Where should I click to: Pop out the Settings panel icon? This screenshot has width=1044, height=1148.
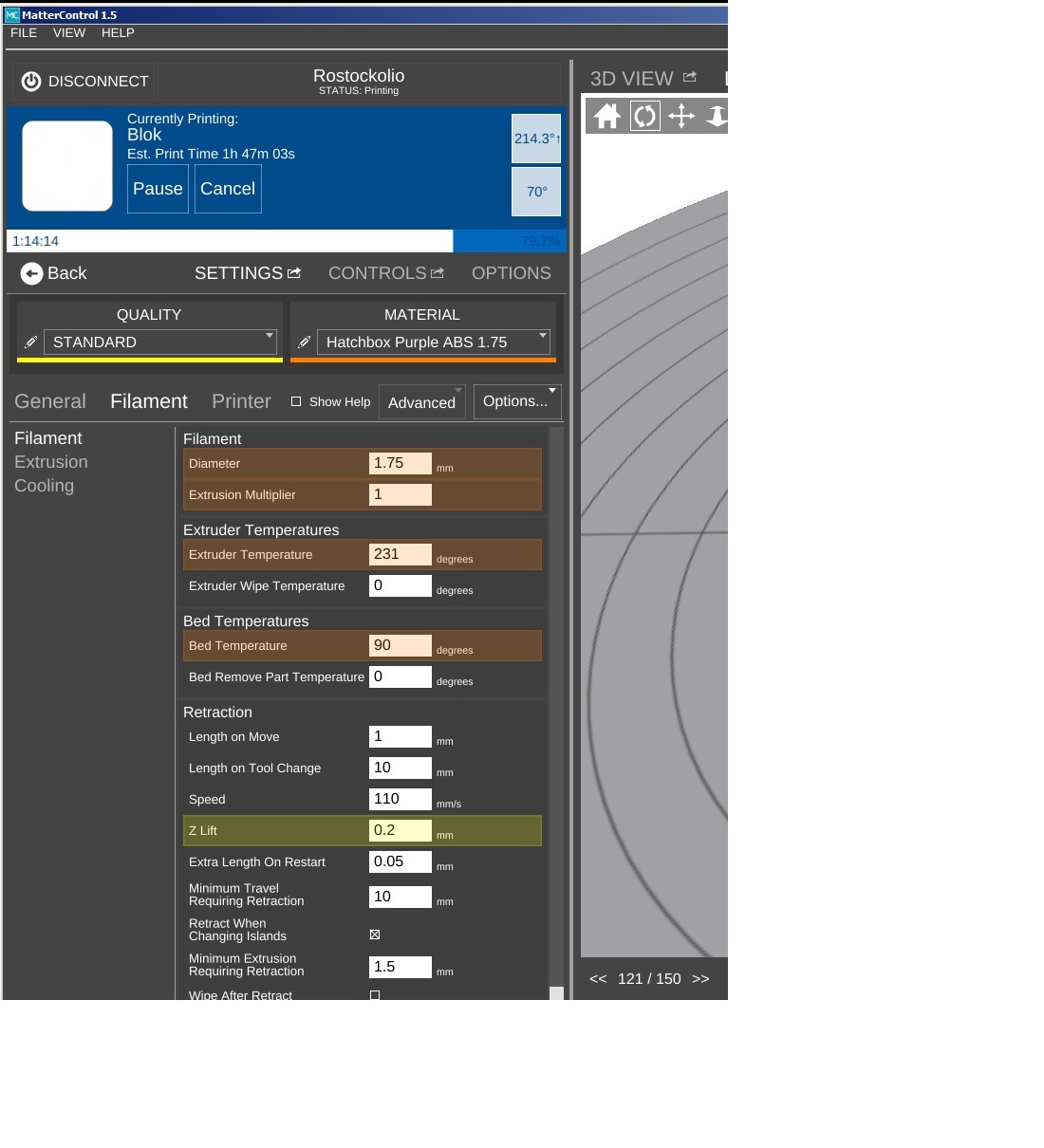coord(294,273)
